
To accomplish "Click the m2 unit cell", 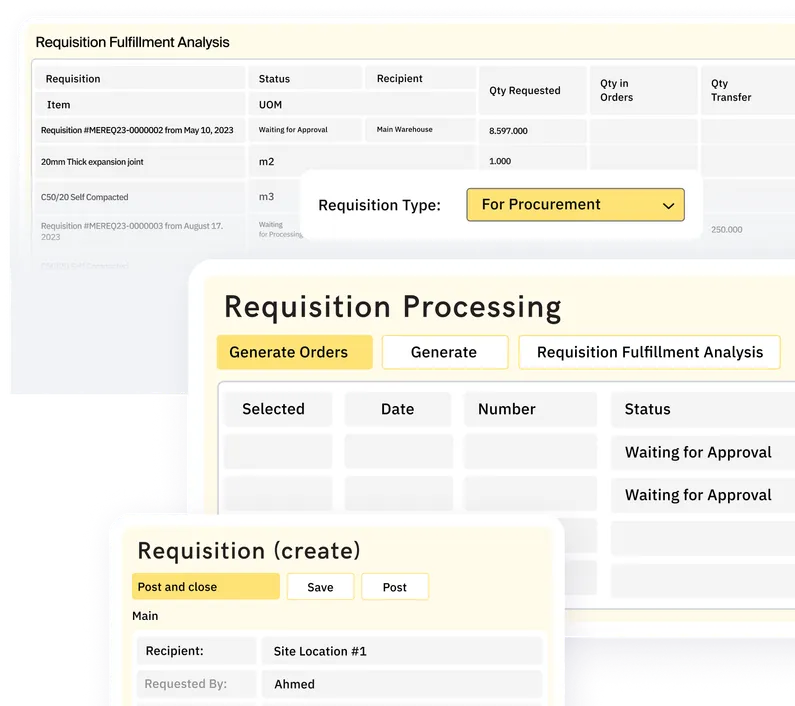I will point(362,162).
